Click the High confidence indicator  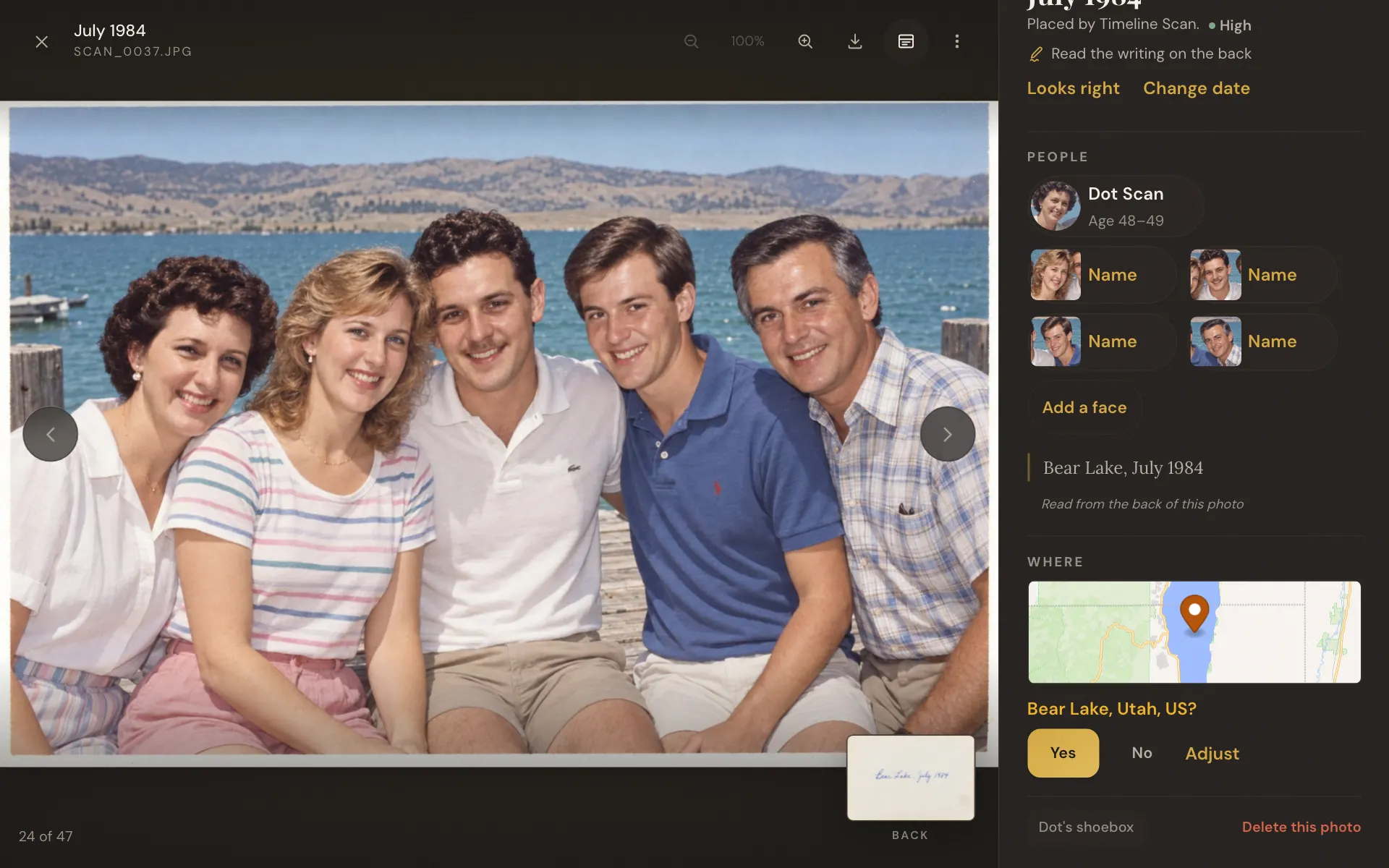coord(1230,25)
